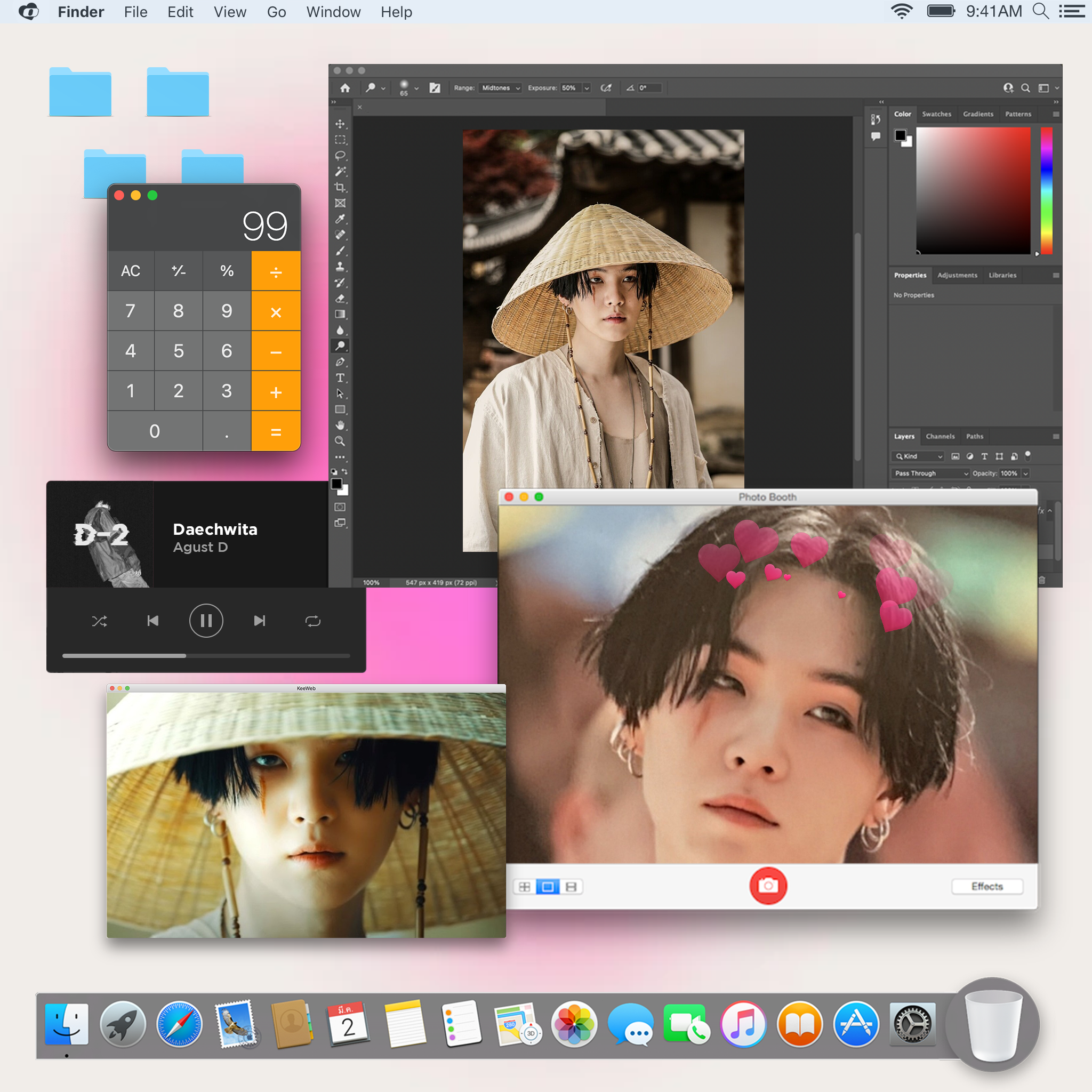The width and height of the screenshot is (1092, 1092).
Task: Toggle repeat in music player
Action: pos(312,621)
